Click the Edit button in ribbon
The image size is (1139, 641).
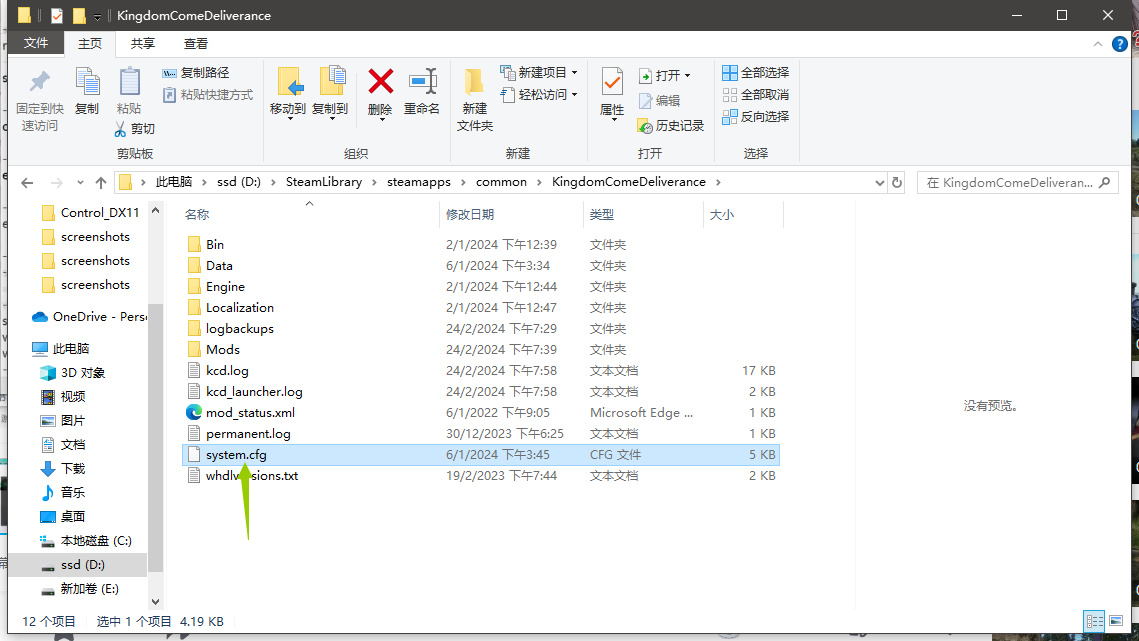pos(660,100)
